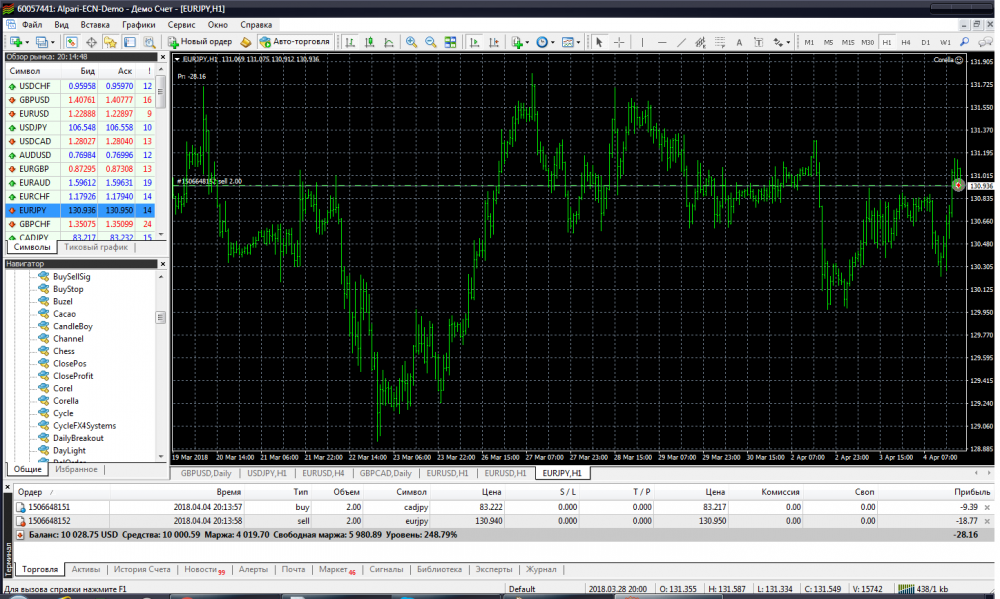Select the CandleBoy item in Navigator
Image resolution: width=1000 pixels, height=599 pixels.
point(72,326)
